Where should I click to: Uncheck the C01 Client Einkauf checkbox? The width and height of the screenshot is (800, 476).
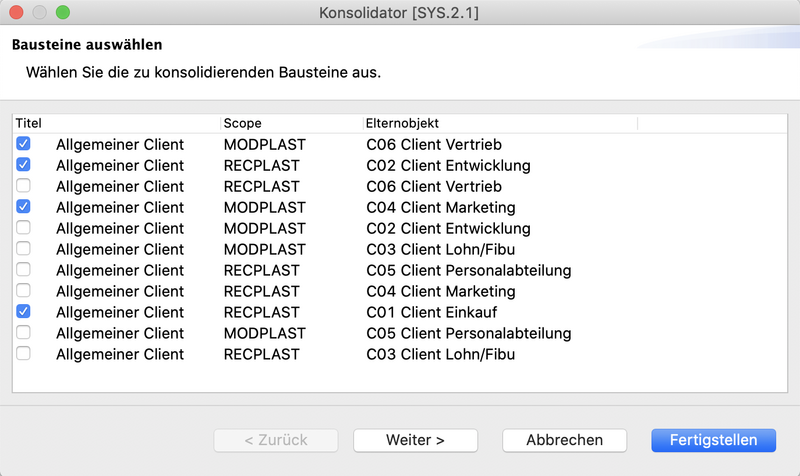[23, 311]
